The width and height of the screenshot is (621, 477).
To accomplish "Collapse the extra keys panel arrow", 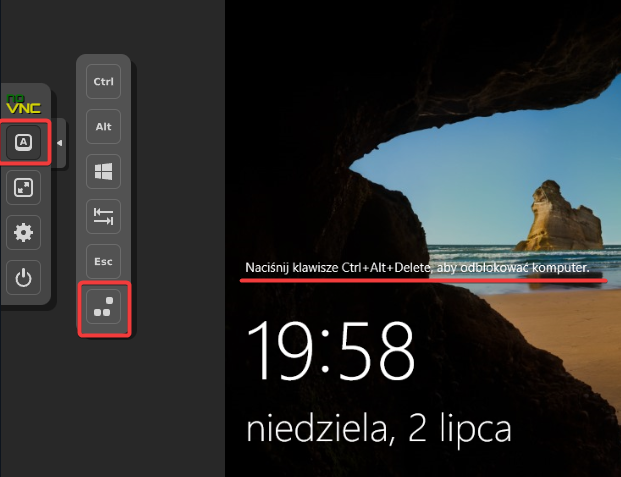I will (x=59, y=144).
